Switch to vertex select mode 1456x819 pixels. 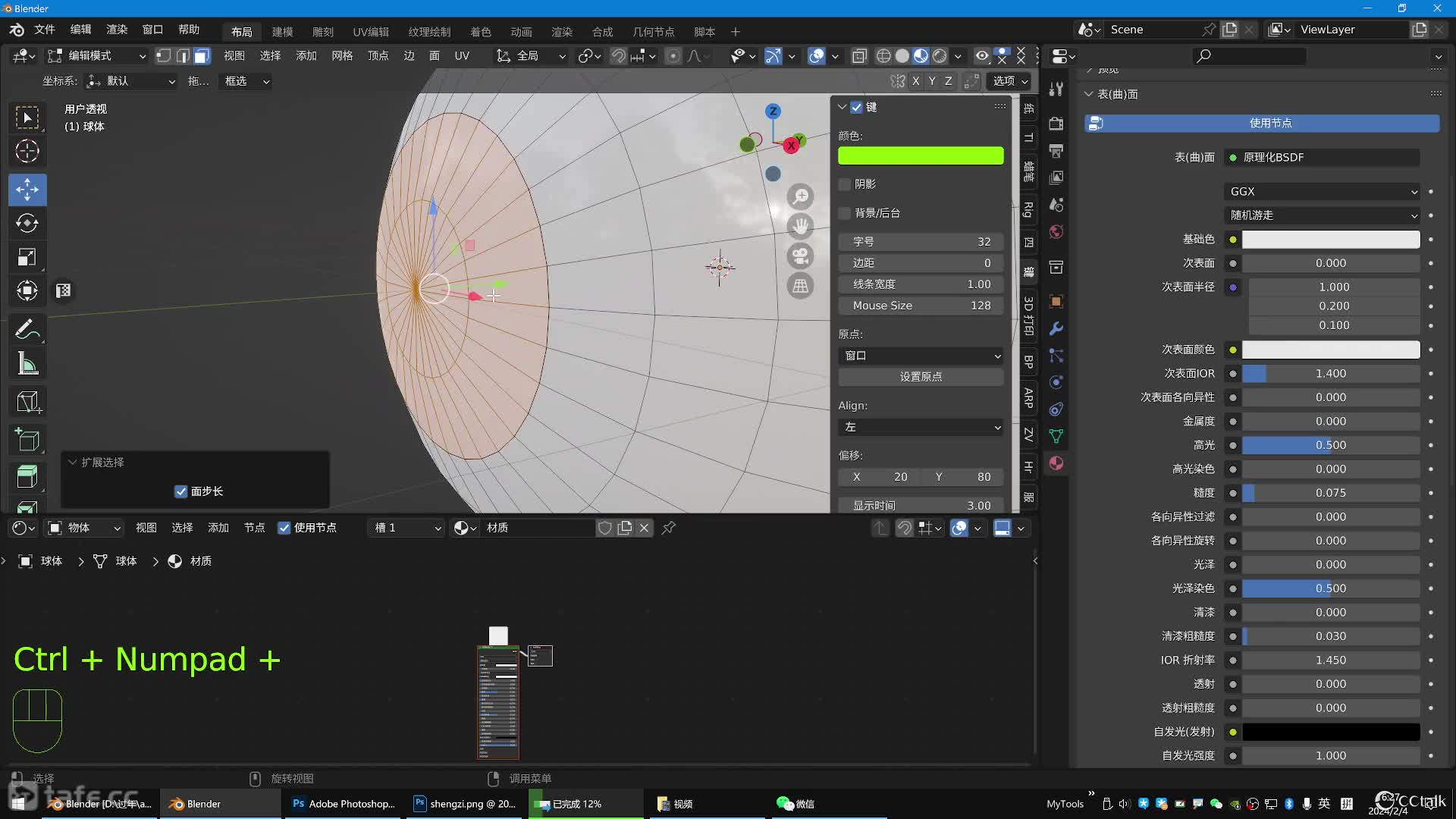click(x=163, y=55)
